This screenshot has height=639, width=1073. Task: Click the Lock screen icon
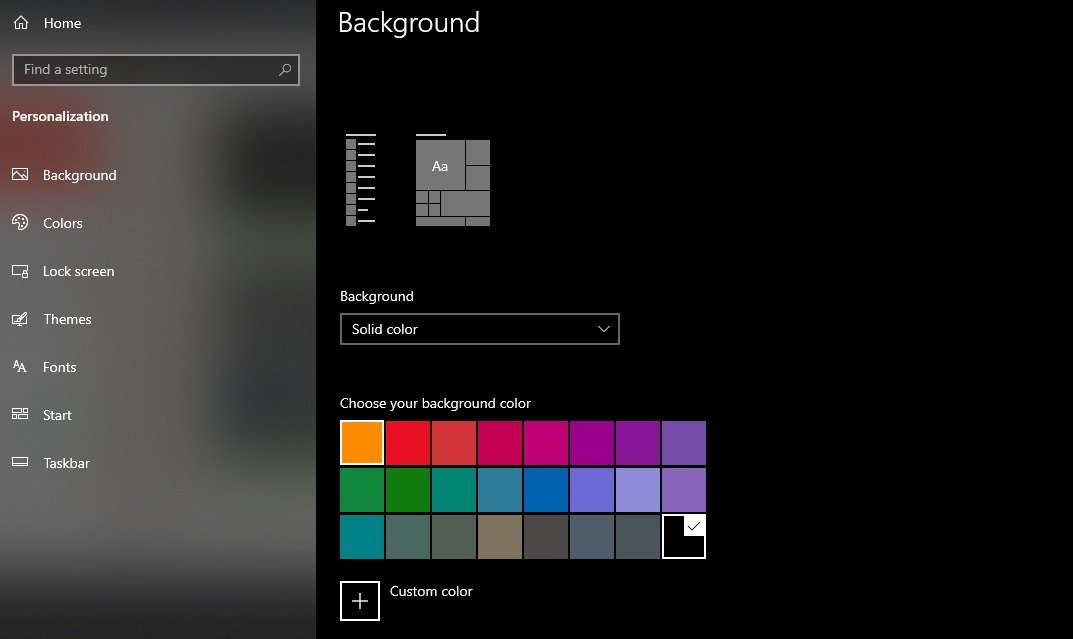coord(20,271)
